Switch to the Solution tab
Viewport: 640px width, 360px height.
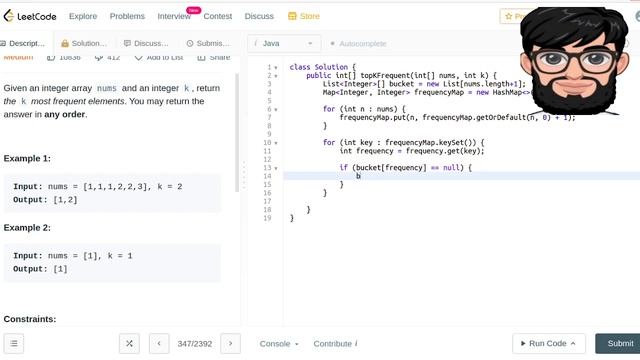coord(84,43)
